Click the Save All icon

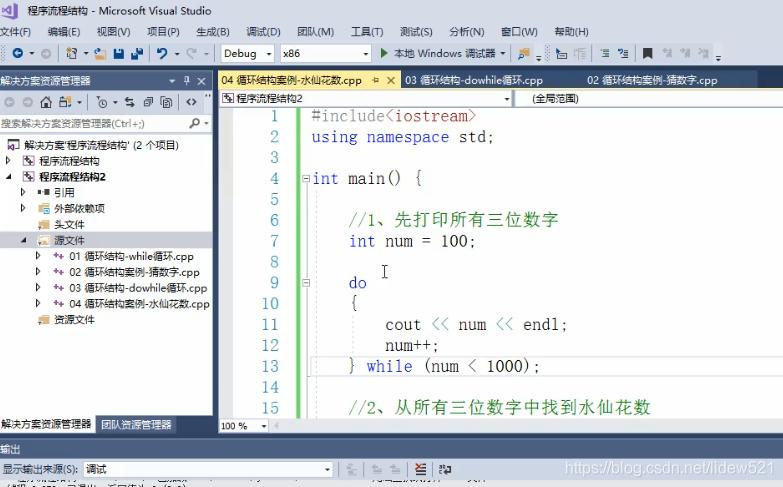click(x=137, y=53)
